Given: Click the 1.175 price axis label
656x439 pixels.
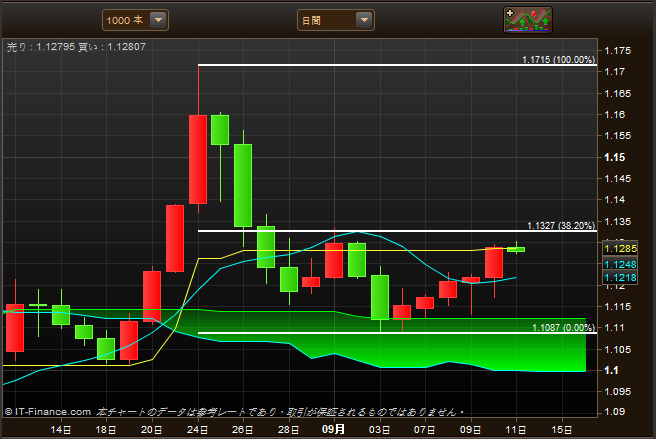Looking at the screenshot, I should tap(618, 51).
